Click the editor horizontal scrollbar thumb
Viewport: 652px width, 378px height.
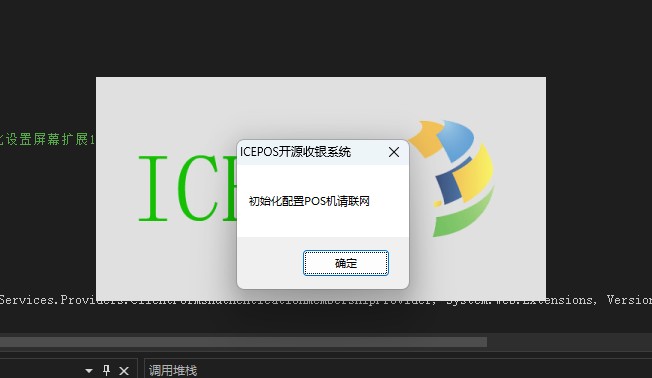pyautogui.click(x=243, y=342)
